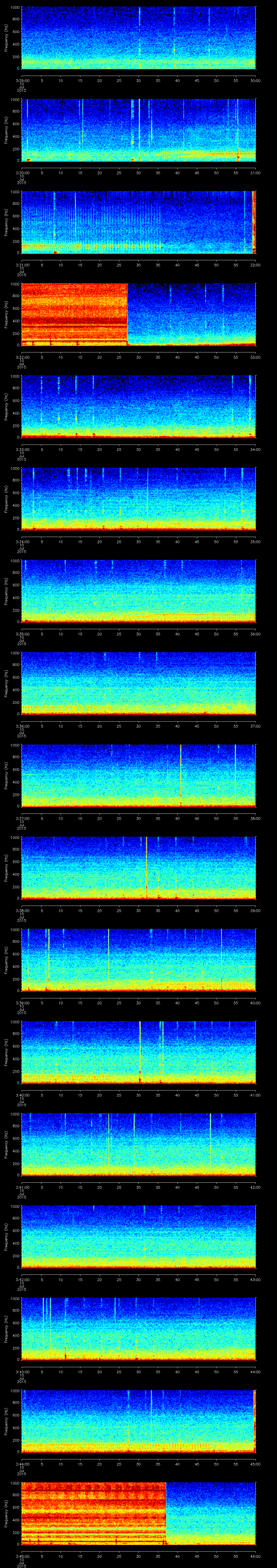Open the spectrogram panel starting at 3:42:00

click(x=138, y=1237)
